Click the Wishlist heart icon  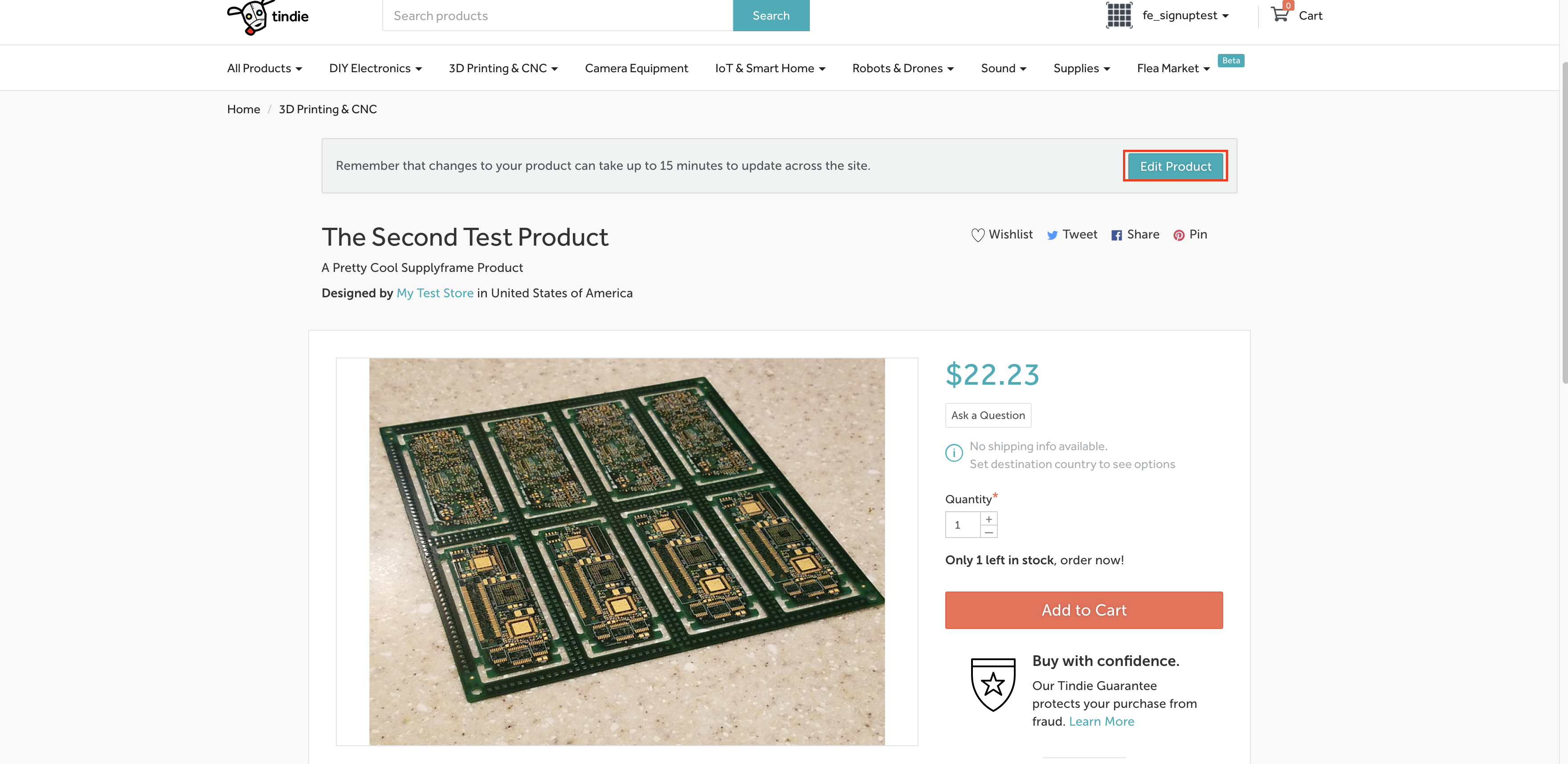978,235
